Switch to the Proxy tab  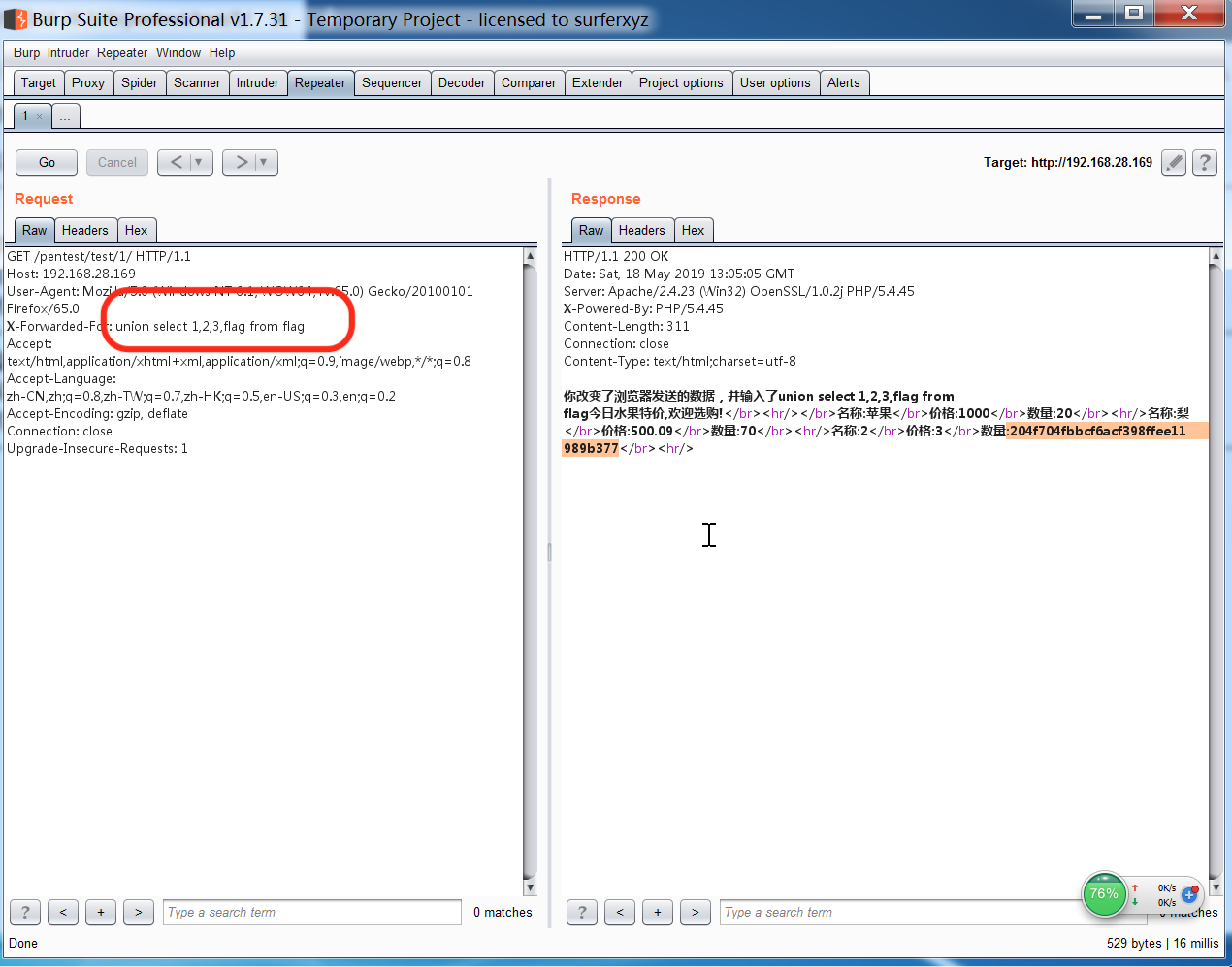point(88,82)
